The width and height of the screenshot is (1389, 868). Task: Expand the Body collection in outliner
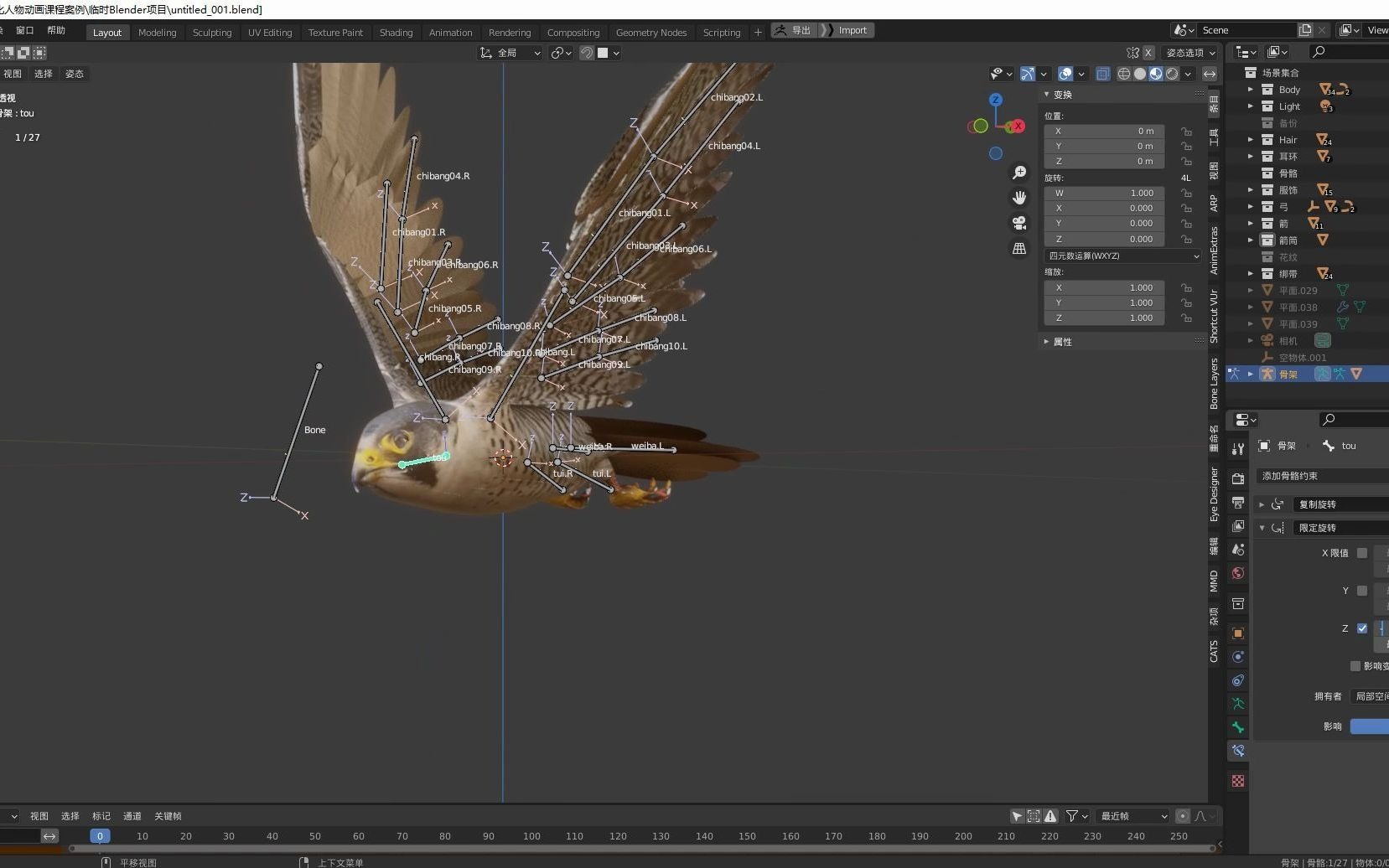(x=1251, y=90)
